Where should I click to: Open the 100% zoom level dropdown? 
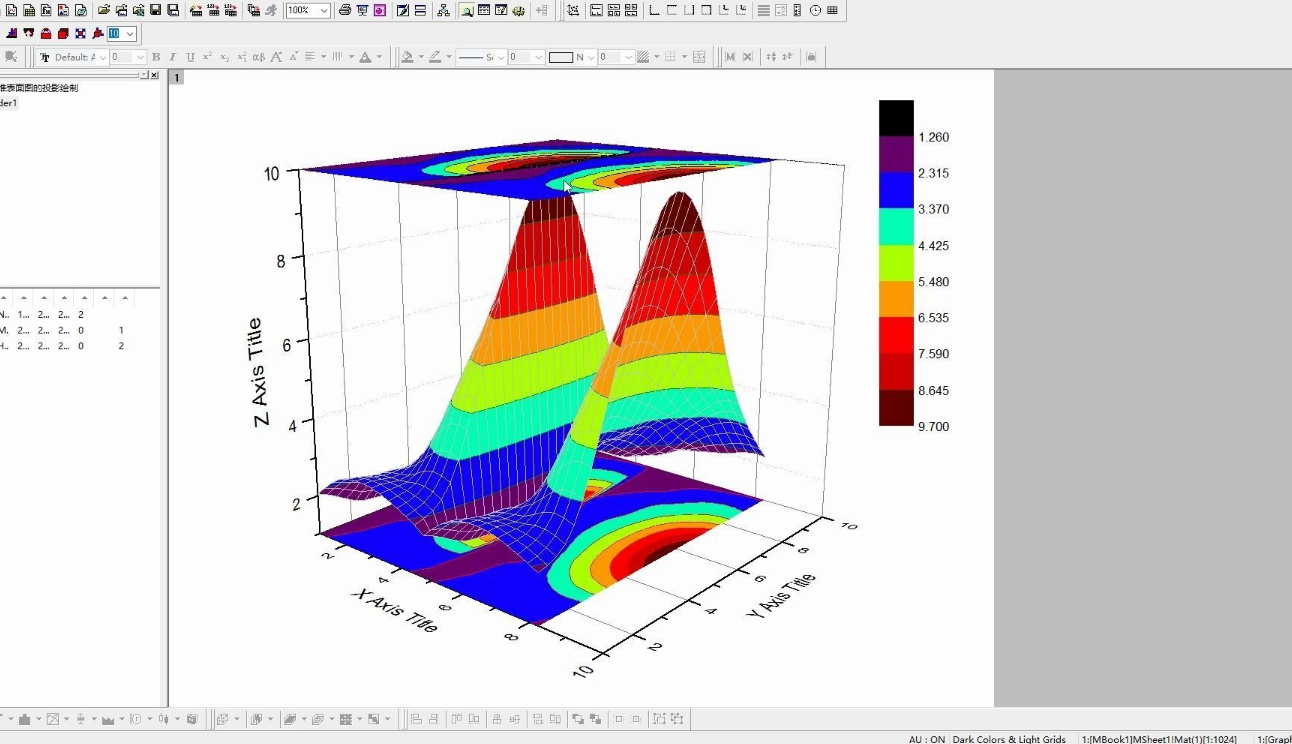tap(323, 10)
